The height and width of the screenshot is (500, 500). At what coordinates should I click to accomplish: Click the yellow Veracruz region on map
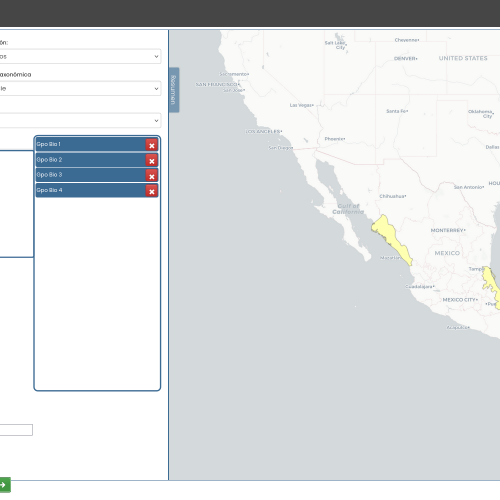(492, 286)
